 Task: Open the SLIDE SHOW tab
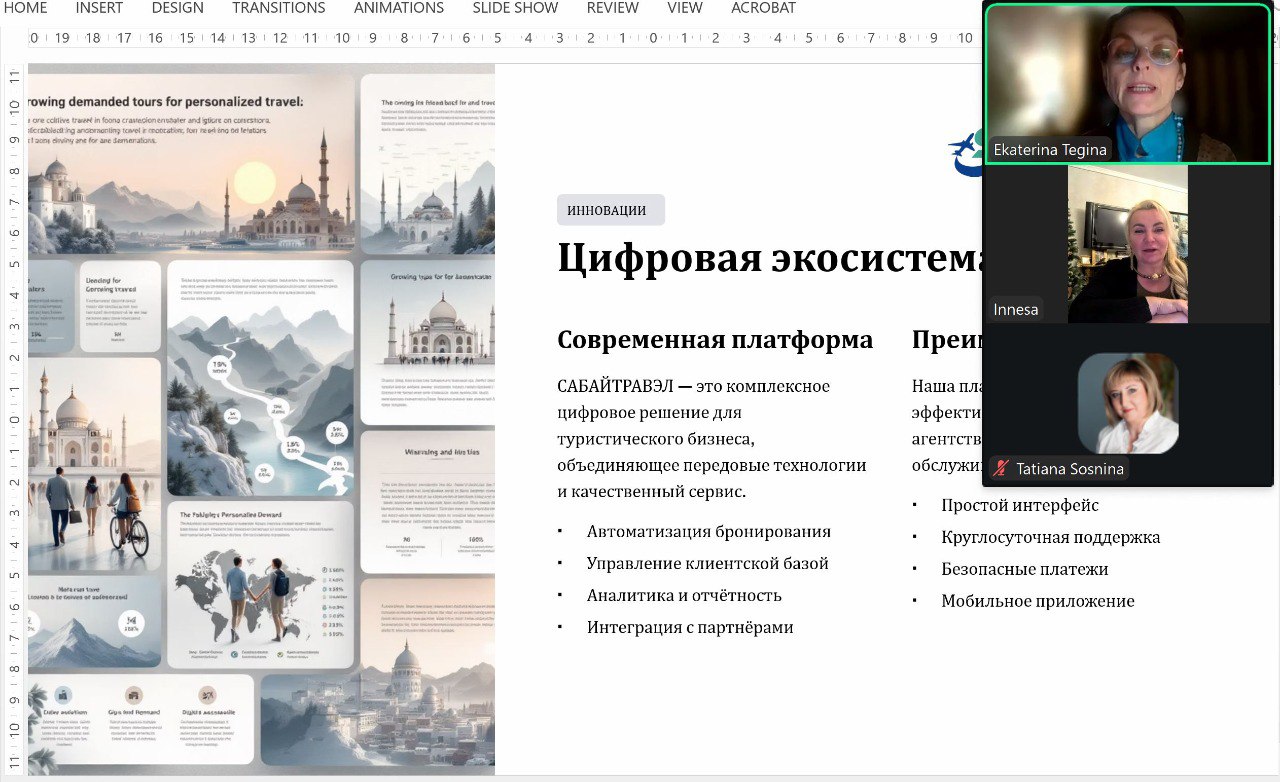click(515, 8)
